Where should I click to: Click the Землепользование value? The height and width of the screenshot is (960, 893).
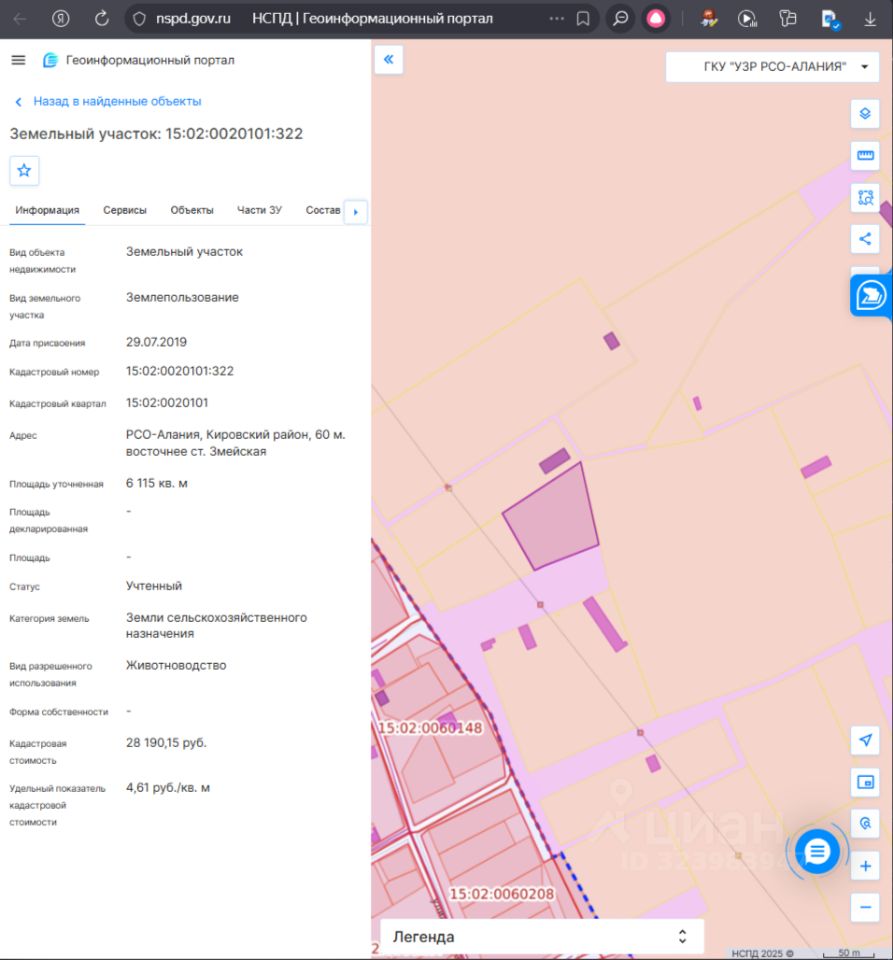point(182,298)
